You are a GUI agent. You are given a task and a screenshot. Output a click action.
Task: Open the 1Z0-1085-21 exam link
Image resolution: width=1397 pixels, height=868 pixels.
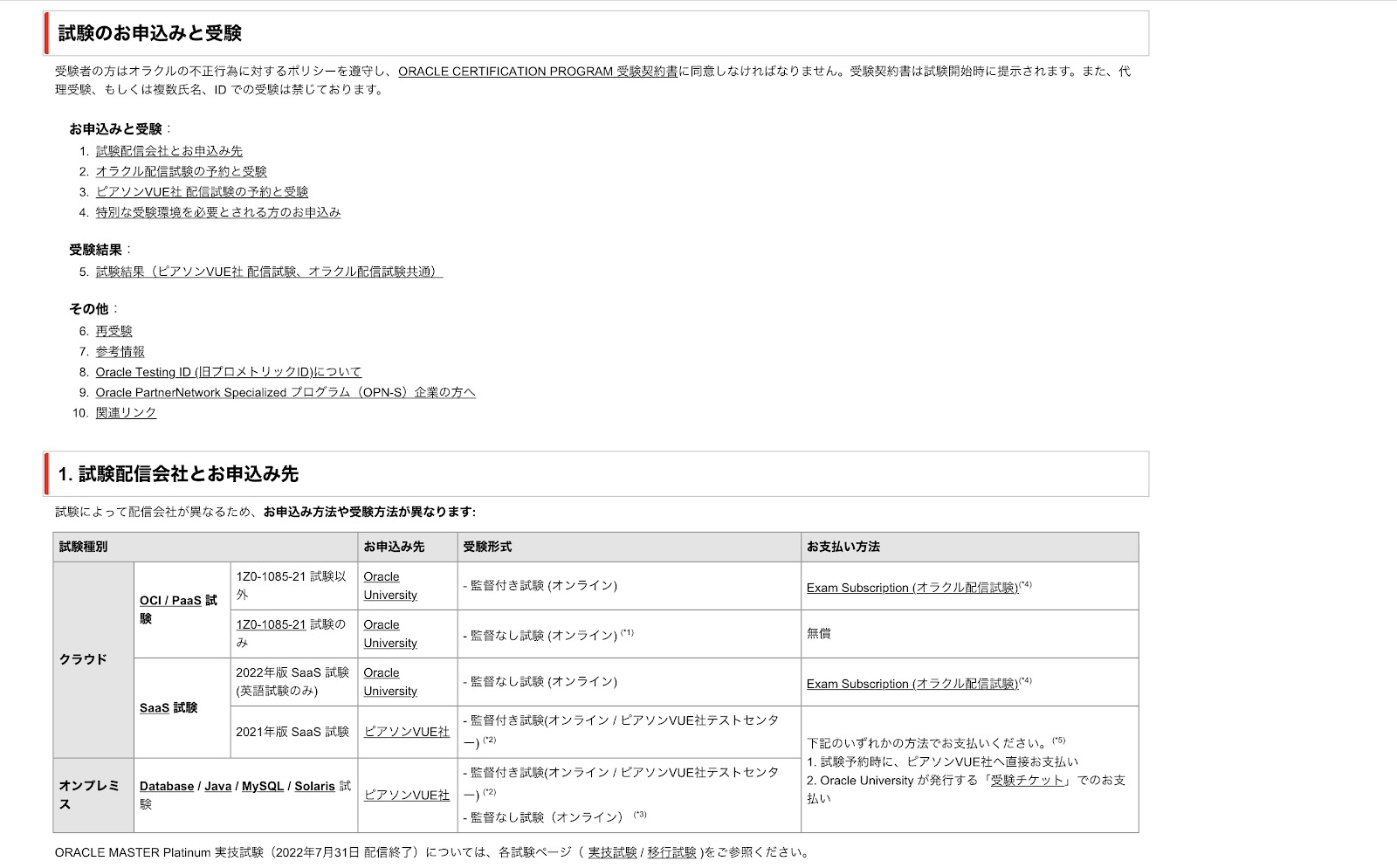(271, 624)
